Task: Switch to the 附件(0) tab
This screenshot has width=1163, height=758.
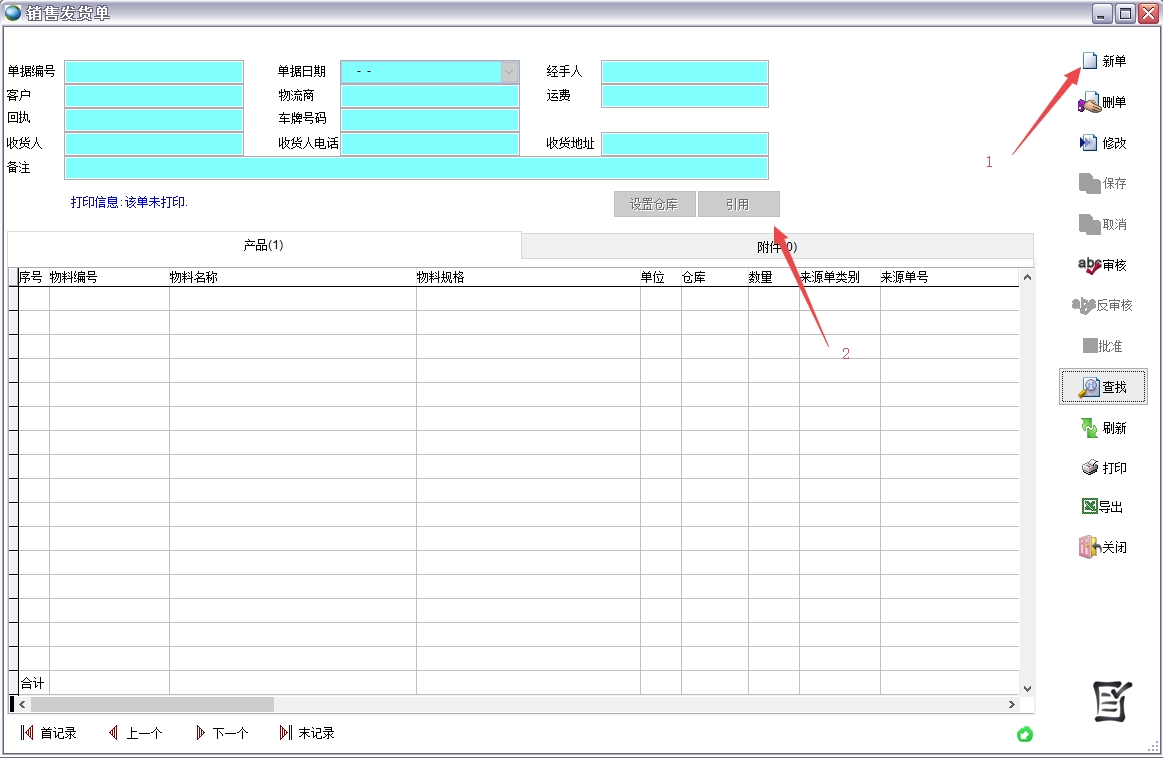Action: 777,246
